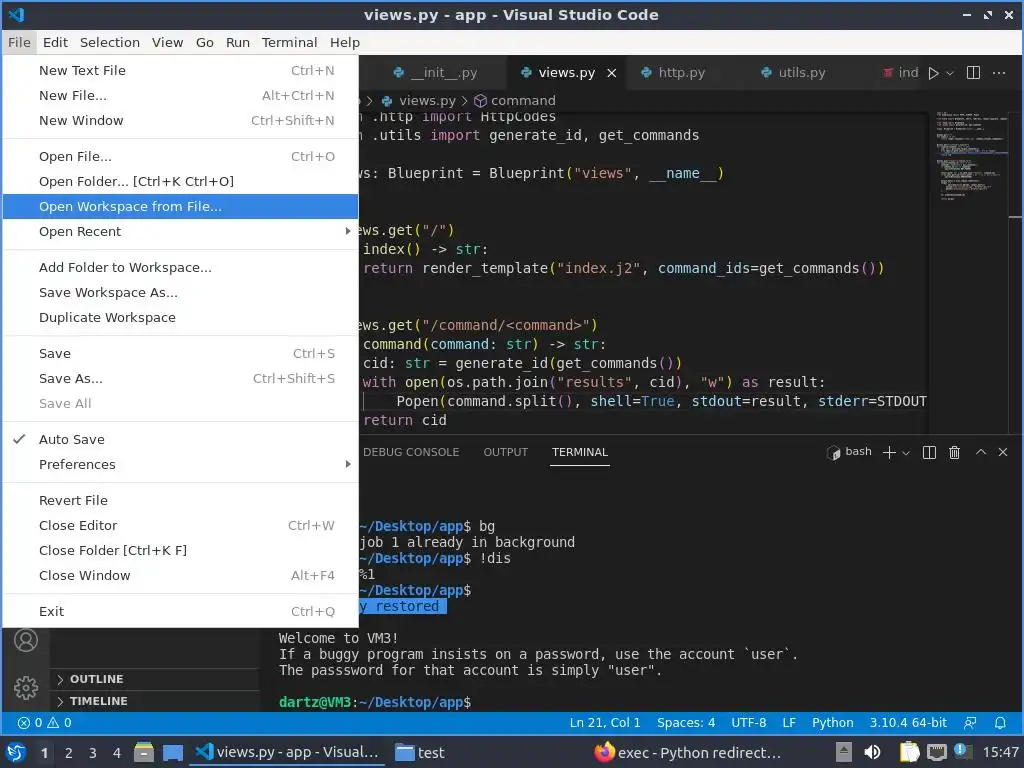The image size is (1024, 768).
Task: Choose New Text File
Action: [x=180, y=71]
